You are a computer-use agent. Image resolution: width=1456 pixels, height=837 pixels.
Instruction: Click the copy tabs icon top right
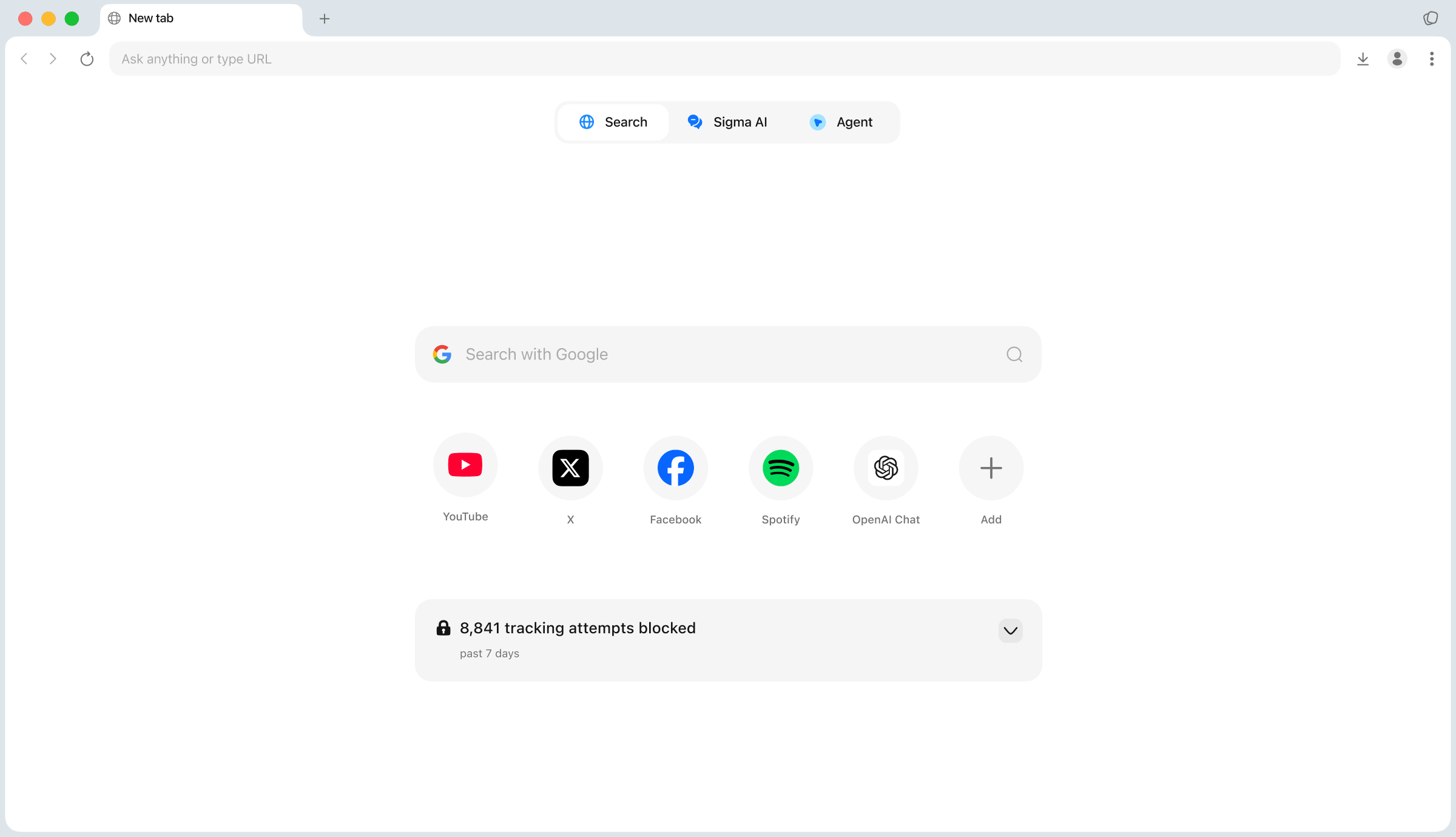[1431, 18]
